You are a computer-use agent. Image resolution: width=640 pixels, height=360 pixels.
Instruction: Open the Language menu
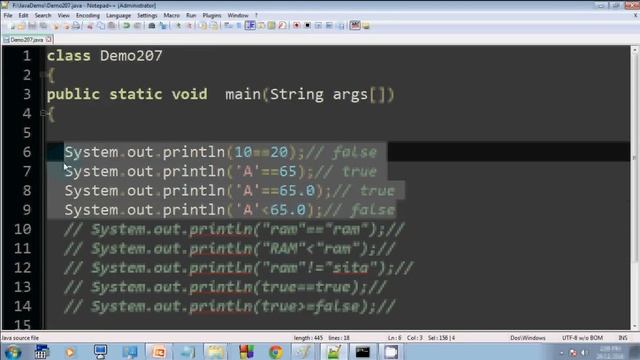118,16
